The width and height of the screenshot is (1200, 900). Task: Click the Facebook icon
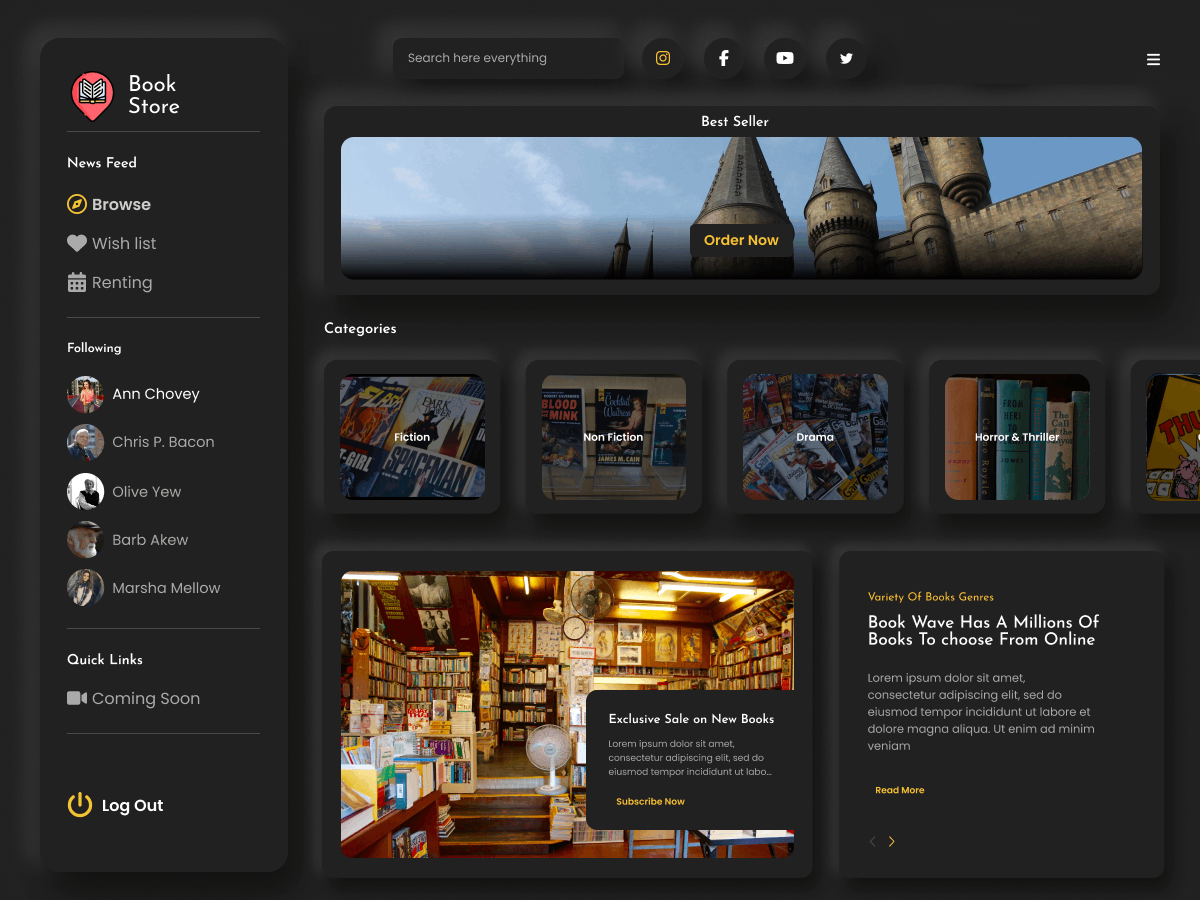click(723, 58)
